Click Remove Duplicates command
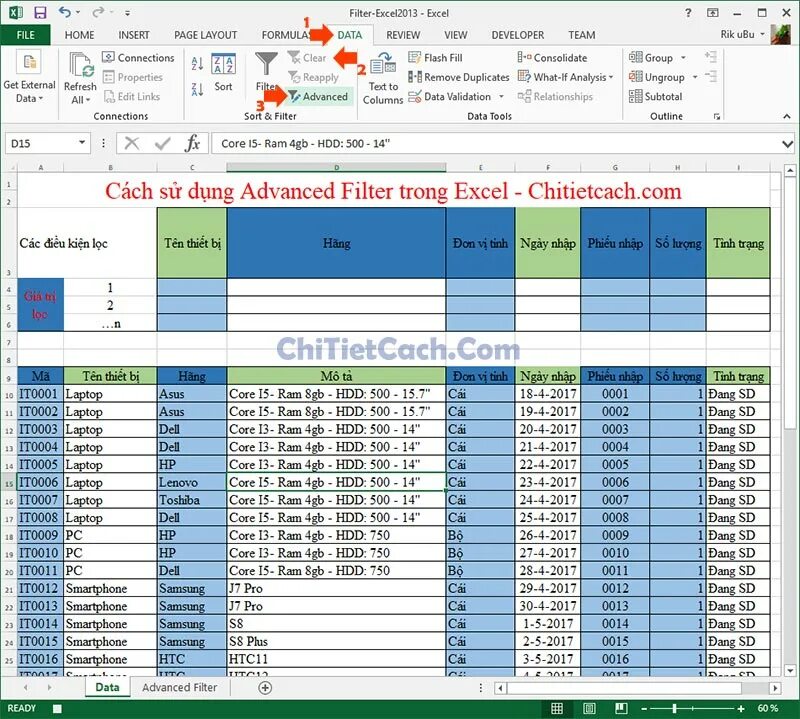The height and width of the screenshot is (719, 800). tap(459, 77)
